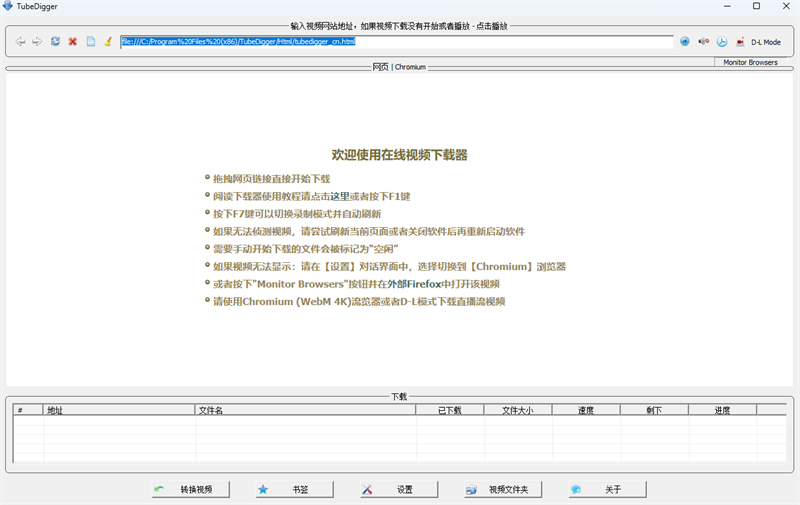Open the 视频文件夹 video folder button
Image resolution: width=800 pixels, height=505 pixels.
[505, 490]
